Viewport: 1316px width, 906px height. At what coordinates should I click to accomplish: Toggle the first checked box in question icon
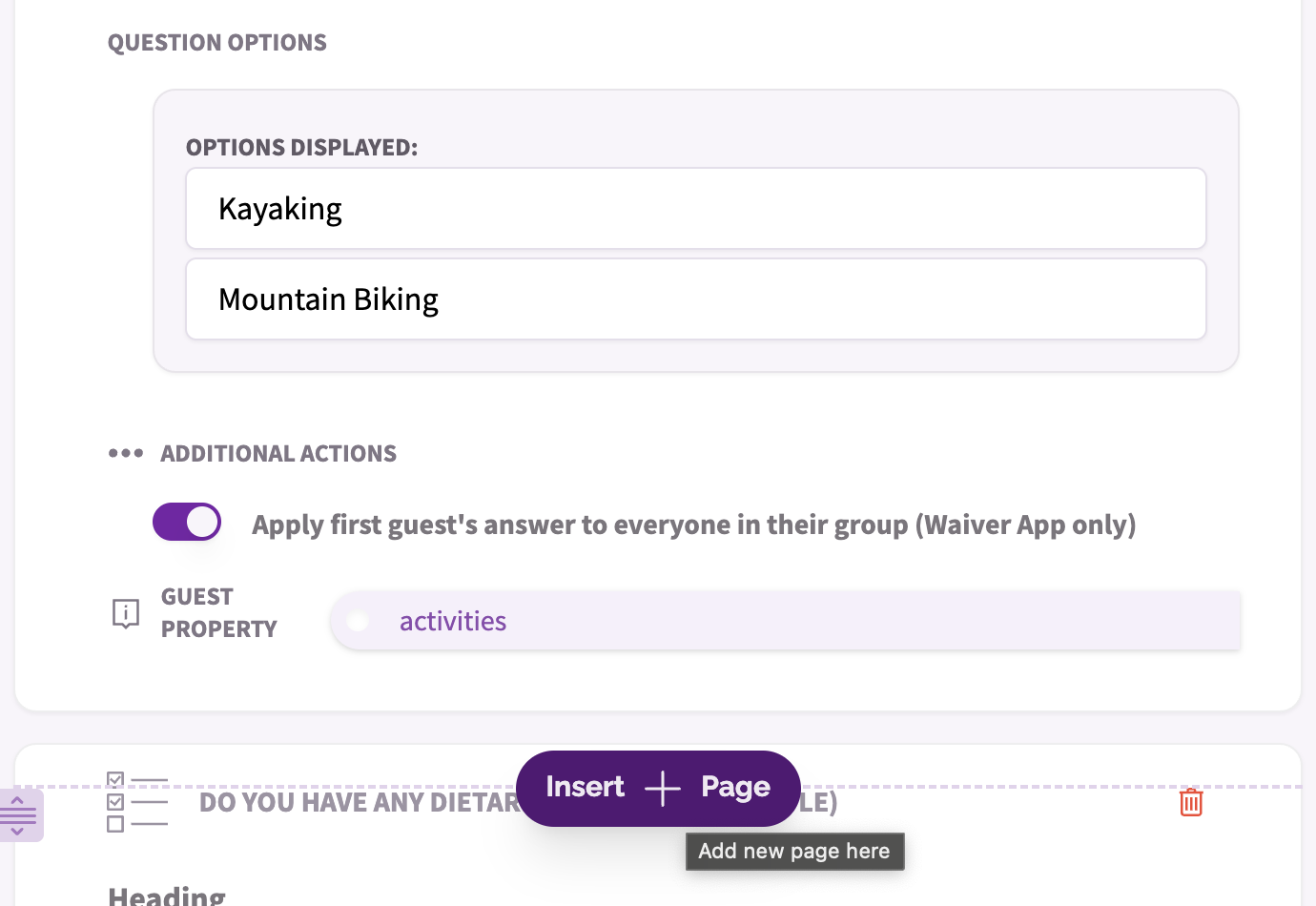(115, 780)
